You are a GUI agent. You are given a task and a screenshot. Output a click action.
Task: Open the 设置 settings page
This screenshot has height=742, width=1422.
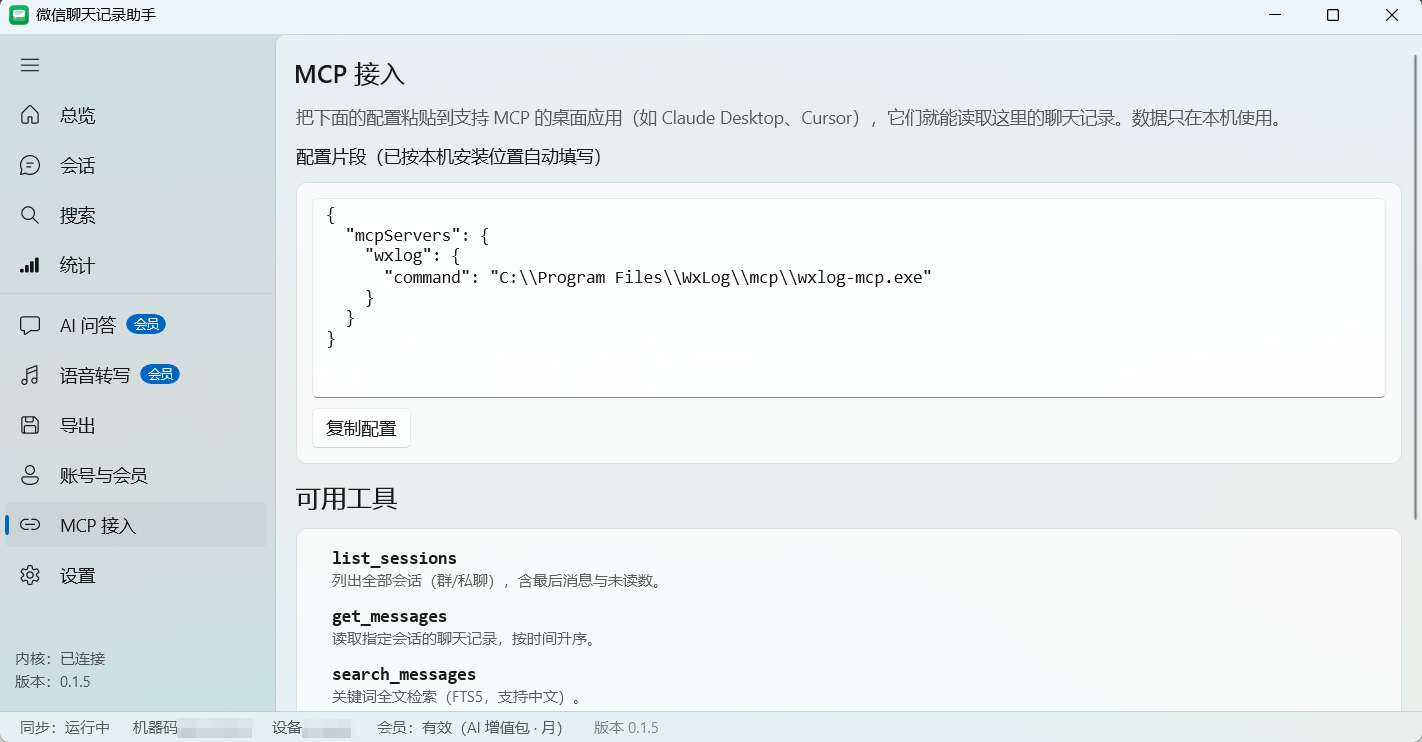[x=136, y=575]
